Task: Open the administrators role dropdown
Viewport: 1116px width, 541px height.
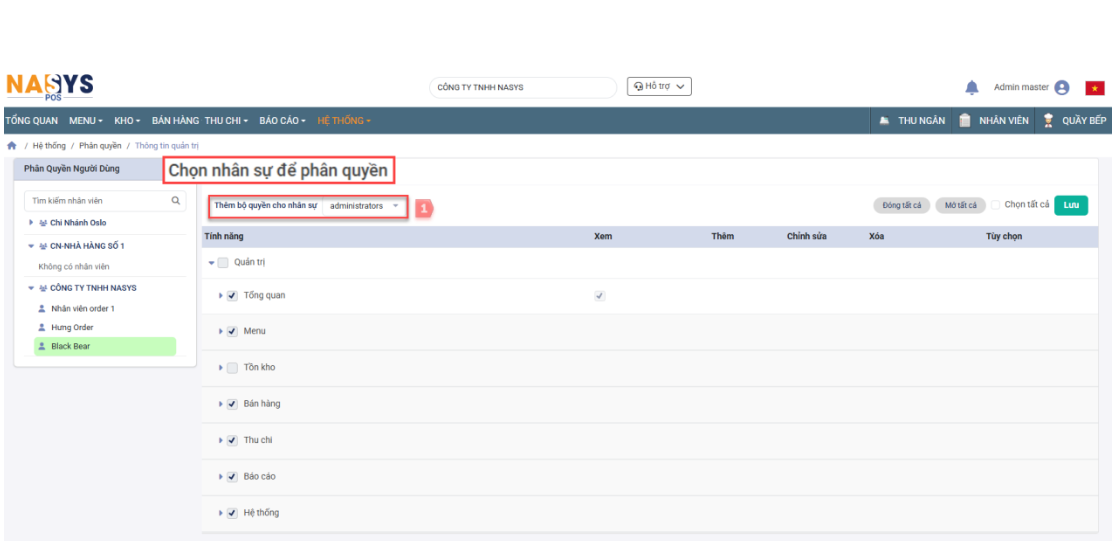Action: tap(364, 206)
